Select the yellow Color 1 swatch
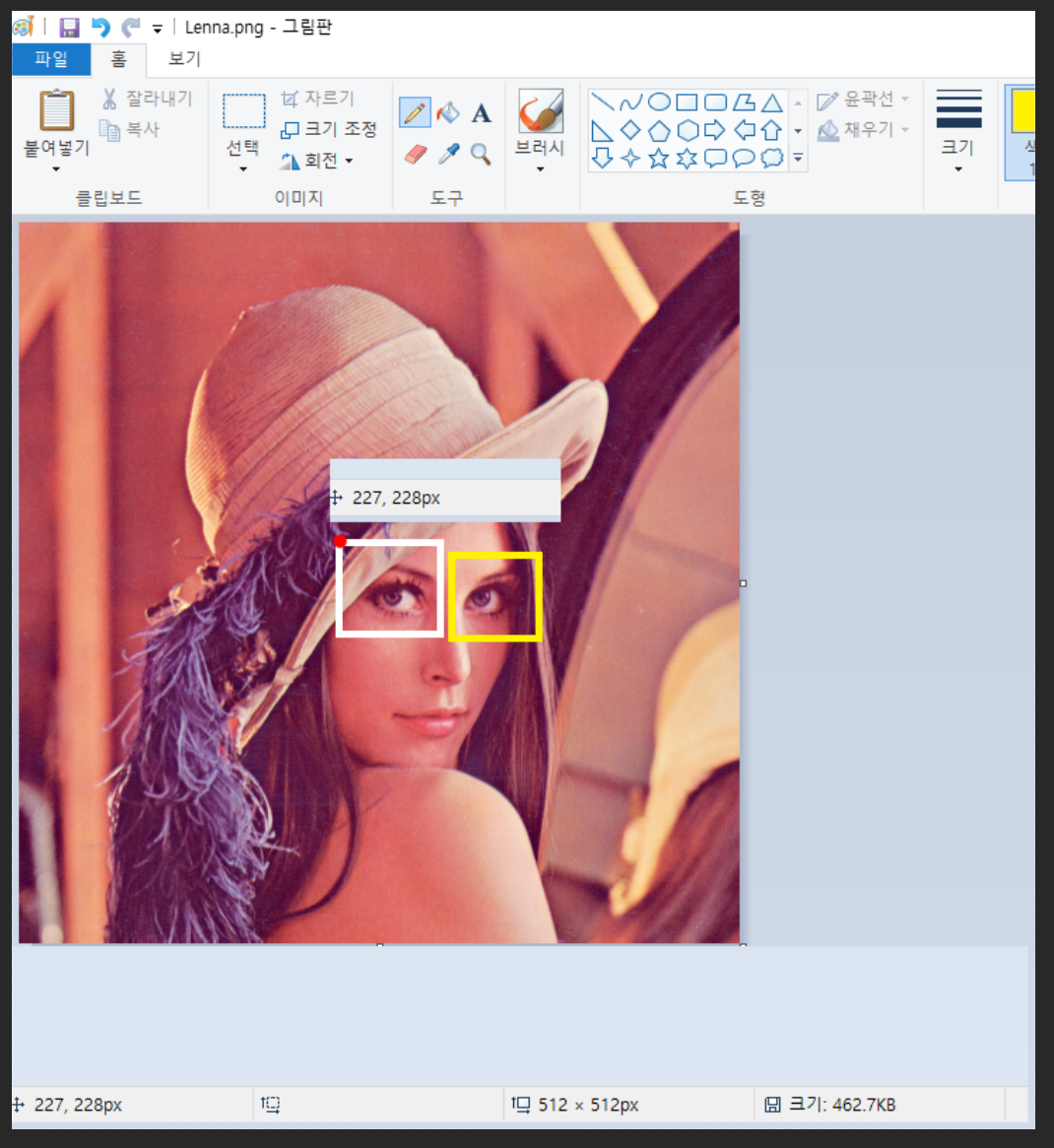 point(1022,111)
